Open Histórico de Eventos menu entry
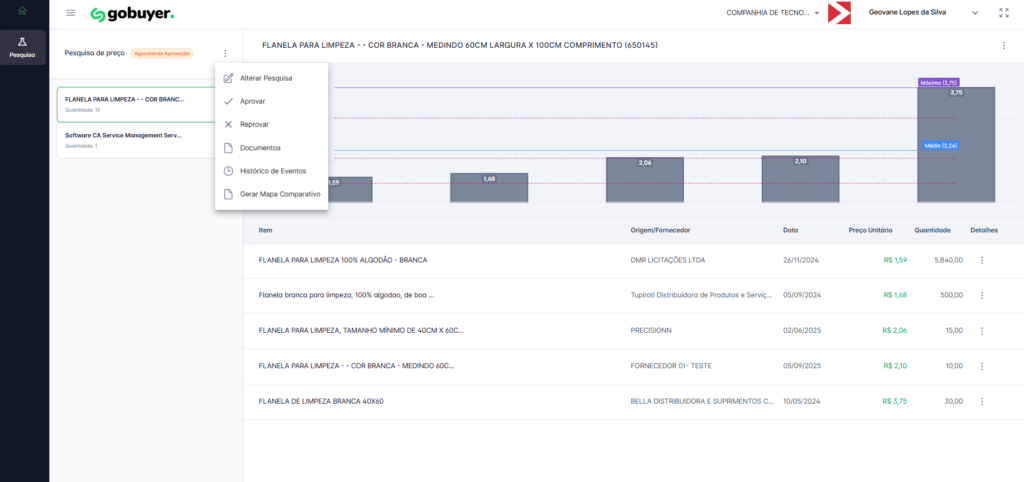Screen dimensions: 1024x482 [273, 171]
